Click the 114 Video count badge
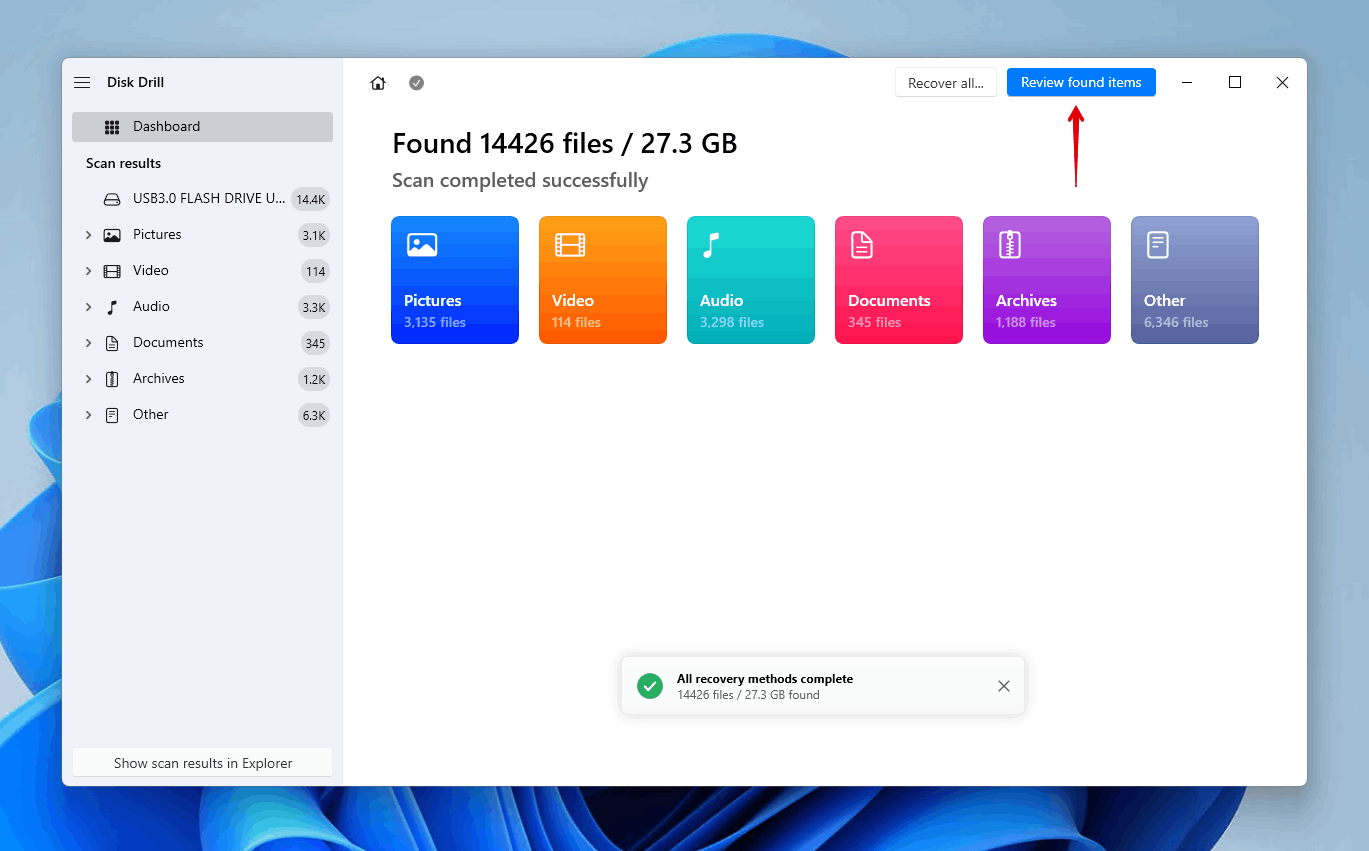The width and height of the screenshot is (1369, 851). [316, 271]
